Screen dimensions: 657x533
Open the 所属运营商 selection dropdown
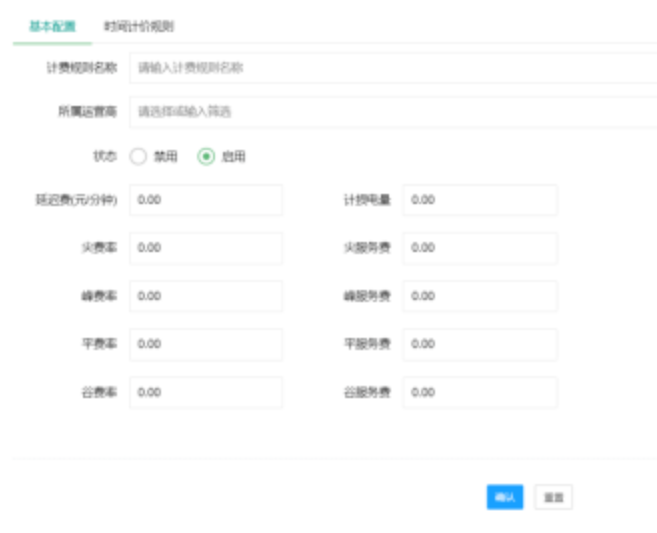[x=392, y=112]
